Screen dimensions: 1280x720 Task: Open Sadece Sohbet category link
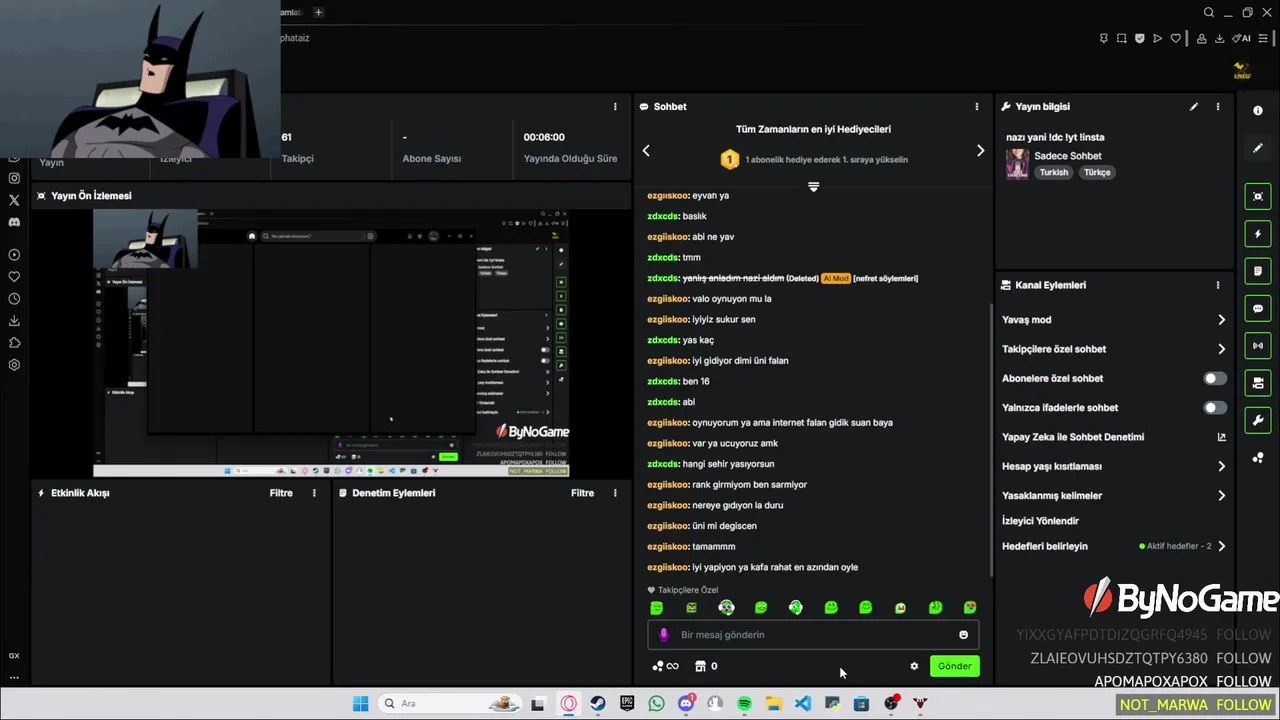(1068, 156)
